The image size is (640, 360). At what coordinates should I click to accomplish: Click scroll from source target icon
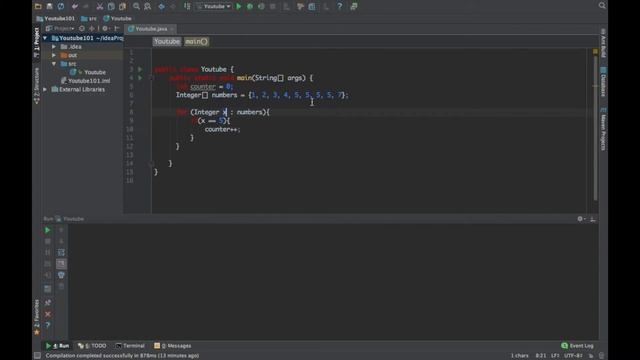click(82, 29)
